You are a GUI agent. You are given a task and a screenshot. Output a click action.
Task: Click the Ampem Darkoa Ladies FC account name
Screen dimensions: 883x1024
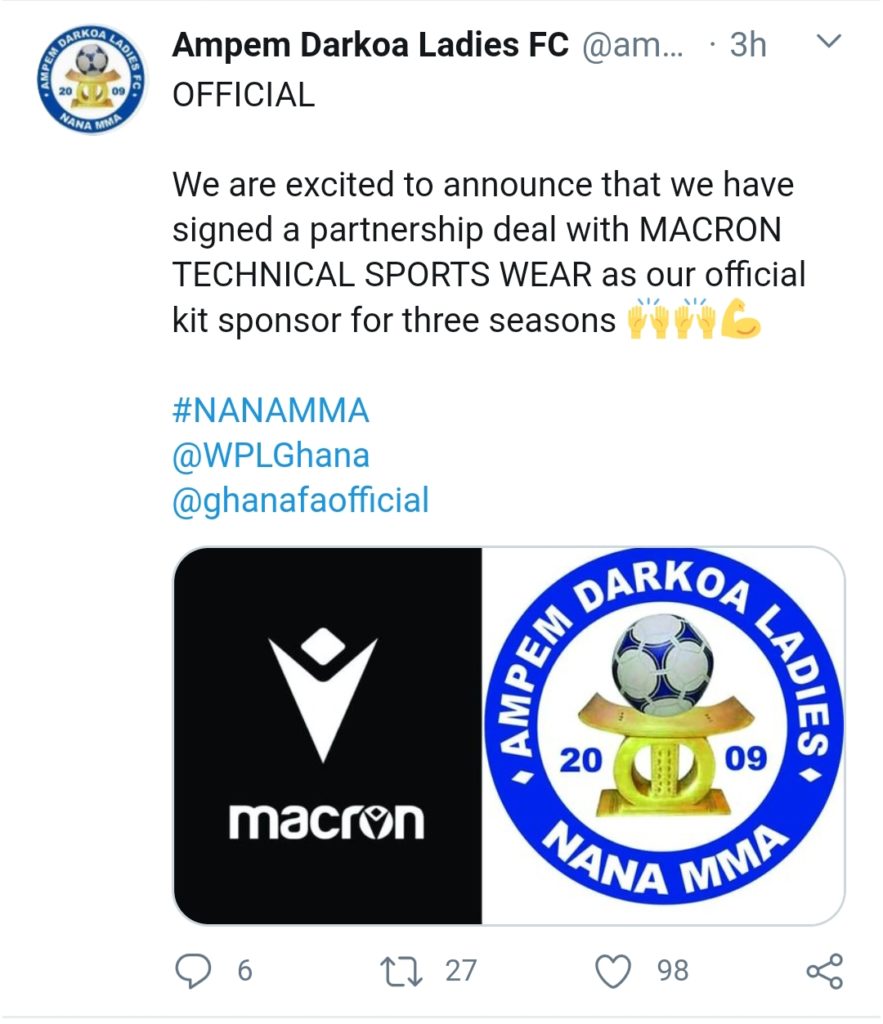[x=371, y=45]
